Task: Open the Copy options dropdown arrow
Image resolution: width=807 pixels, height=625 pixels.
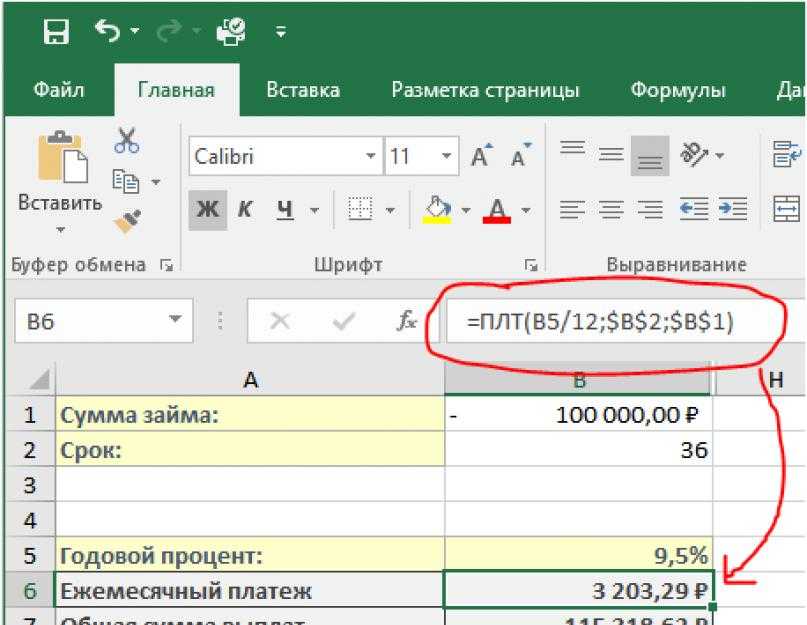Action: (x=156, y=182)
